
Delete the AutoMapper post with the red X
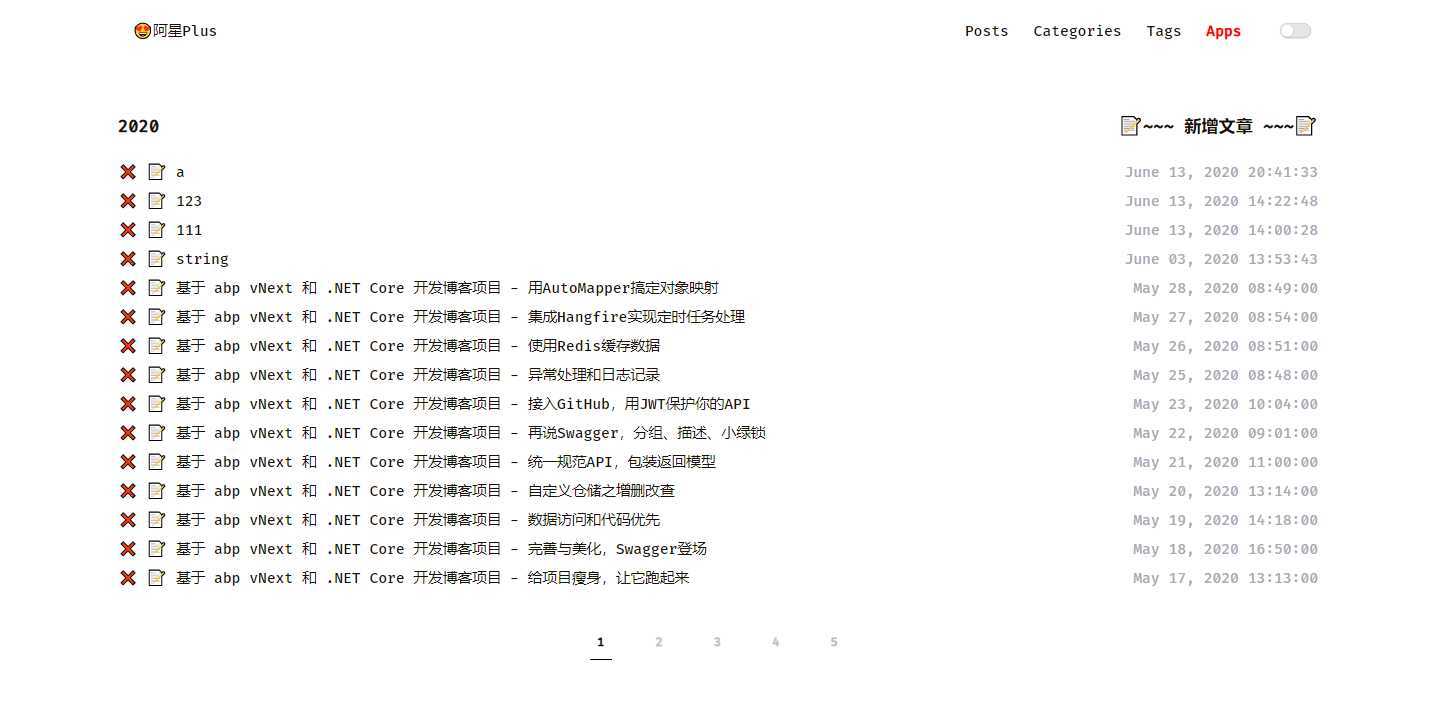(128, 287)
